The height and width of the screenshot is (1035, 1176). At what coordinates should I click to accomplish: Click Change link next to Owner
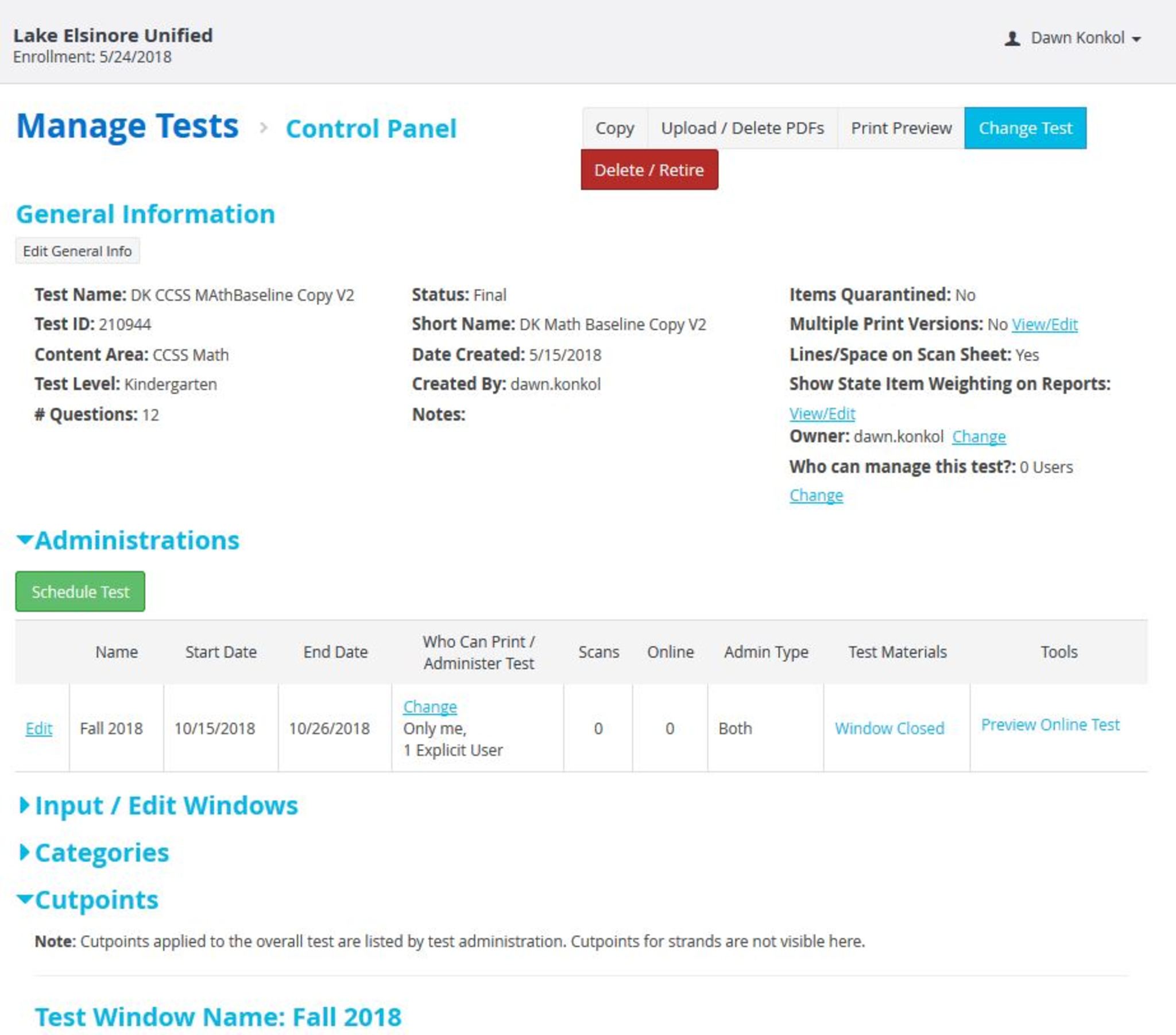[978, 437]
